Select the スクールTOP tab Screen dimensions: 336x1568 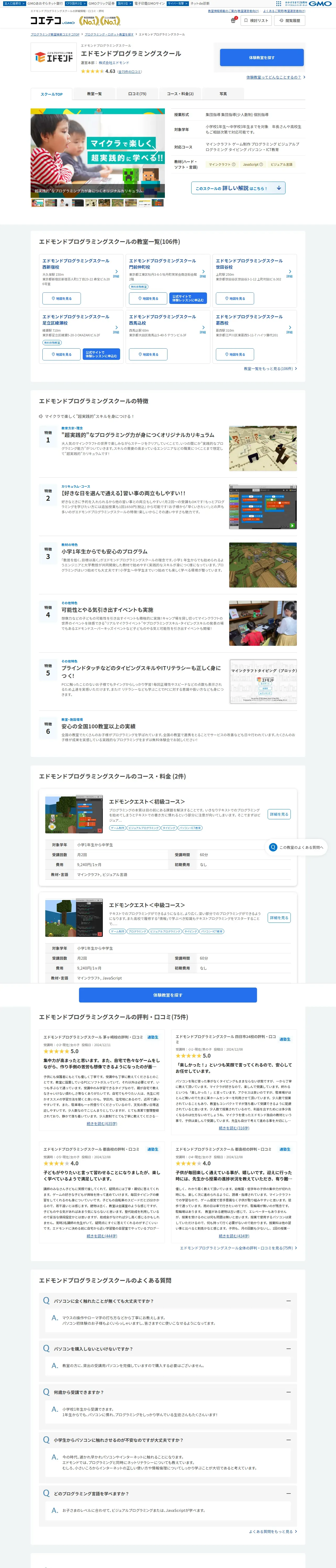point(51,94)
